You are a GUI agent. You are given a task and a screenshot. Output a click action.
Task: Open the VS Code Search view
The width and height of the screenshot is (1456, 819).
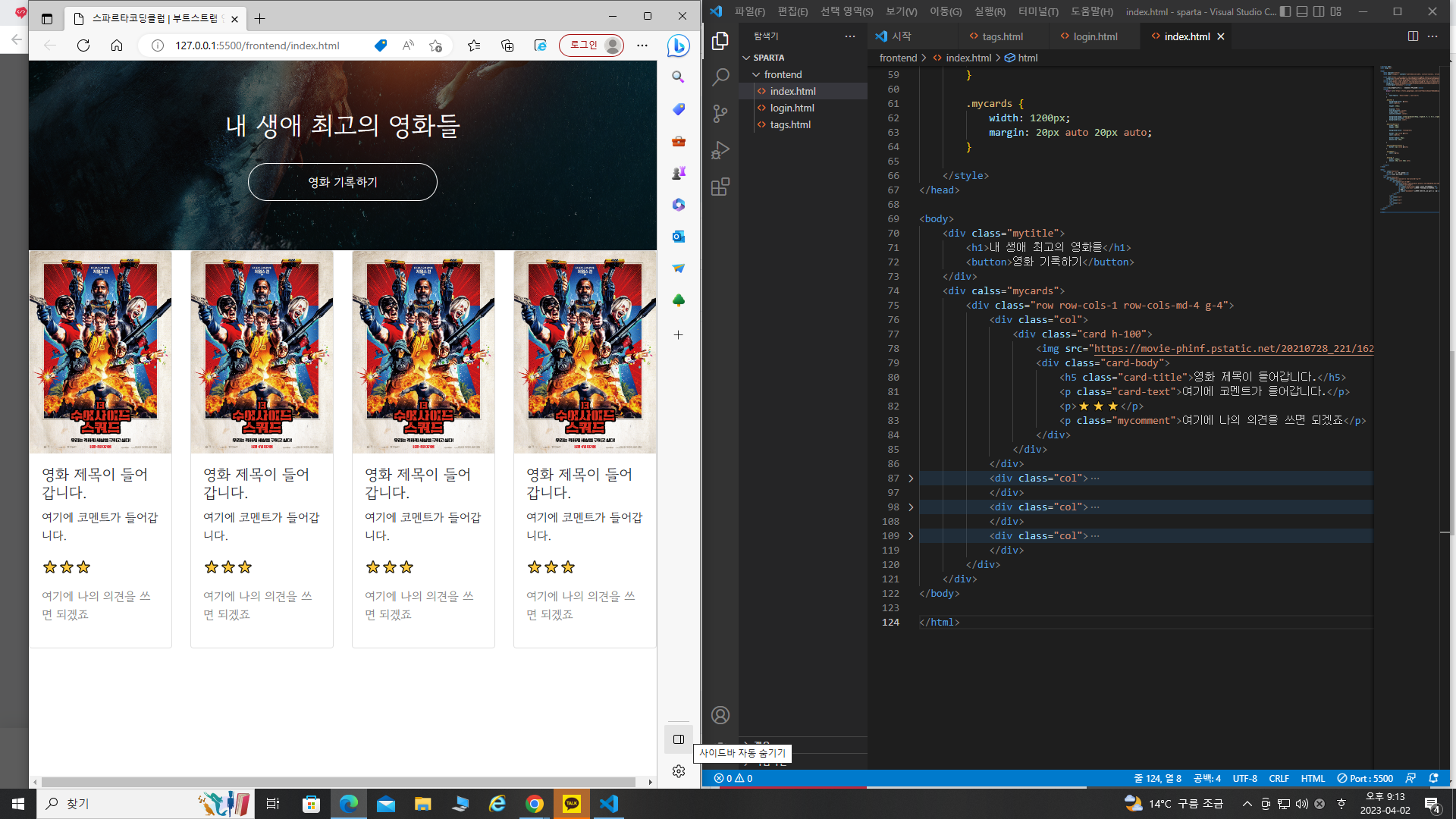coord(720,77)
